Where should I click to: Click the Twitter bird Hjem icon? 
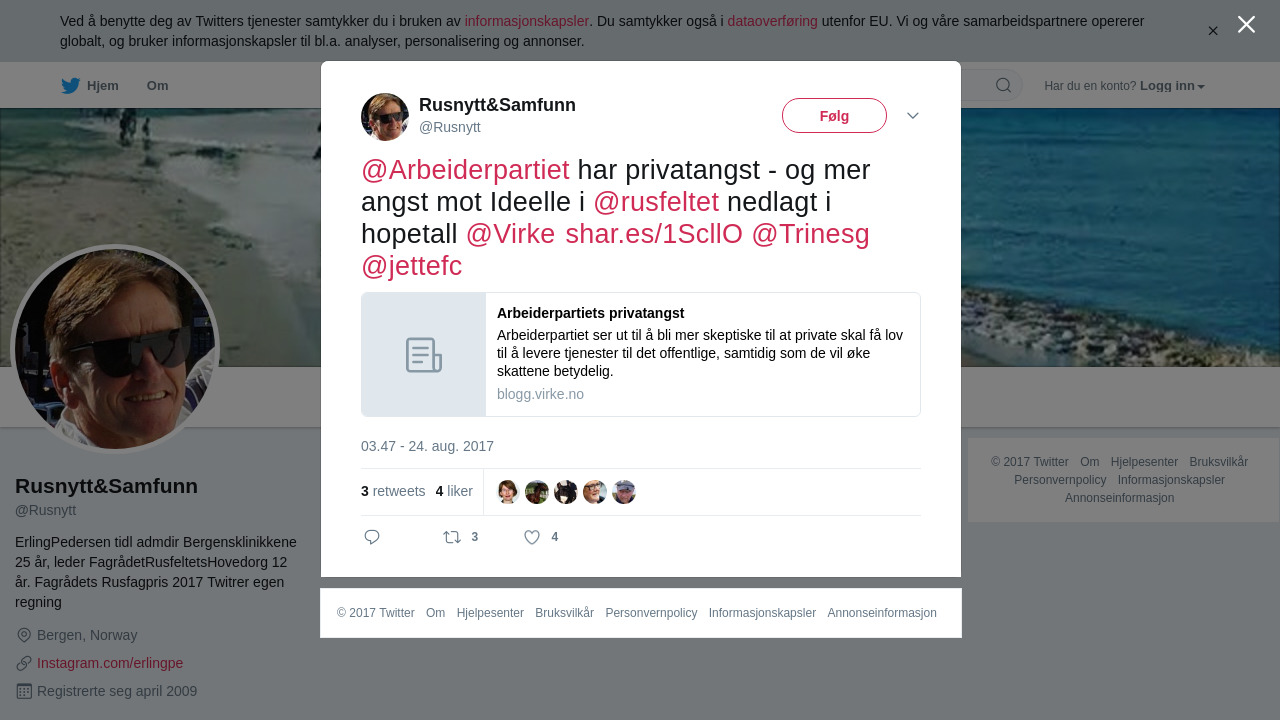pos(70,86)
